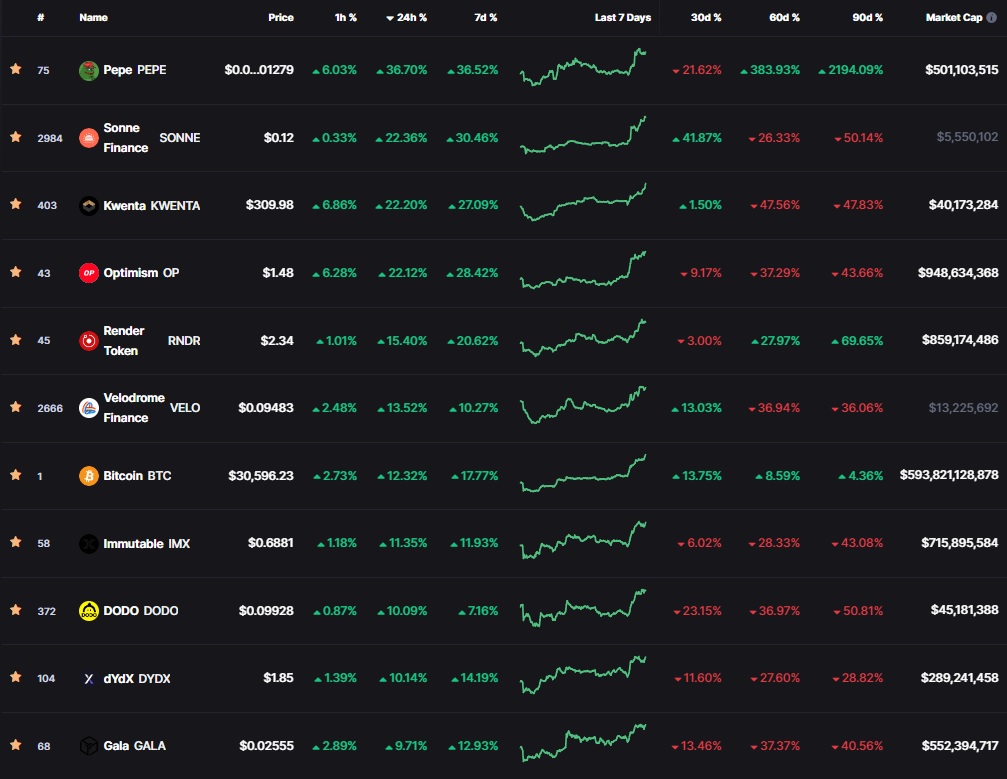The width and height of the screenshot is (1007, 779).
Task: Sort by the 24h % column
Action: coord(407,17)
